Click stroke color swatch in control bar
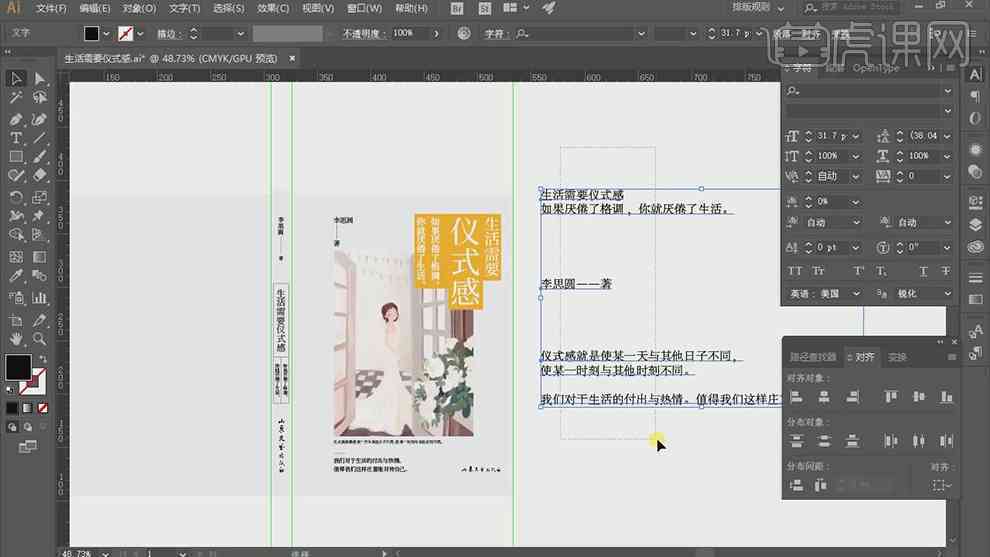 126,33
